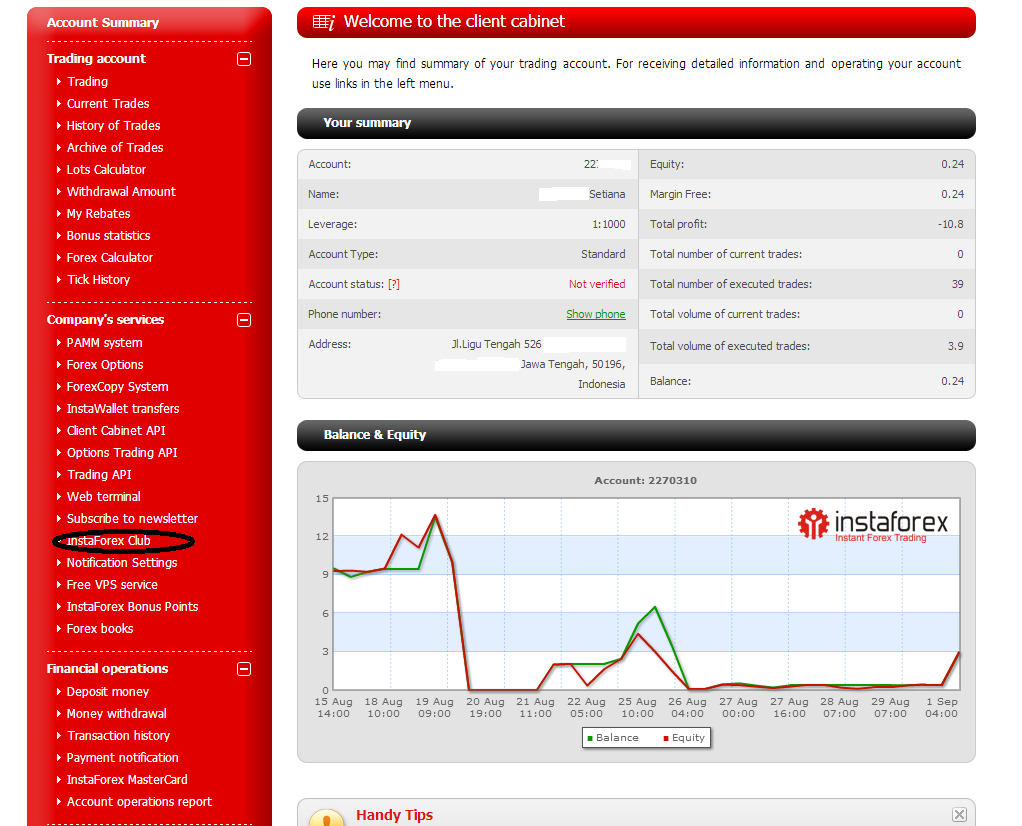
Task: Go to My Rebates
Action: click(98, 214)
